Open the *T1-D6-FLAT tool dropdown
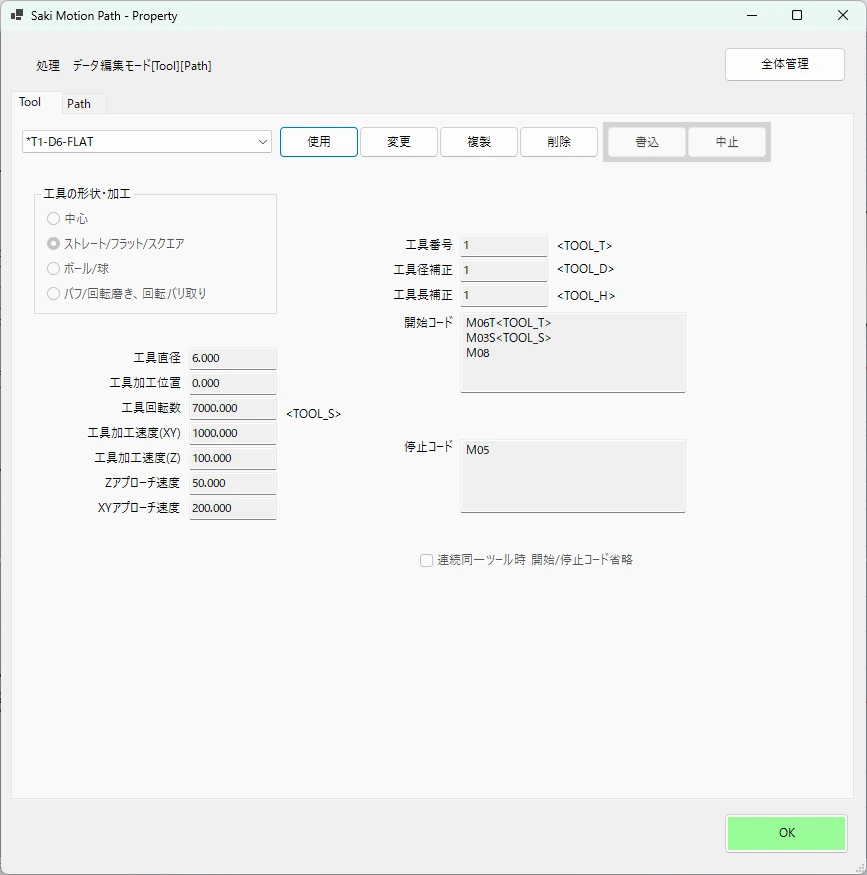This screenshot has width=867, height=875. point(147,142)
